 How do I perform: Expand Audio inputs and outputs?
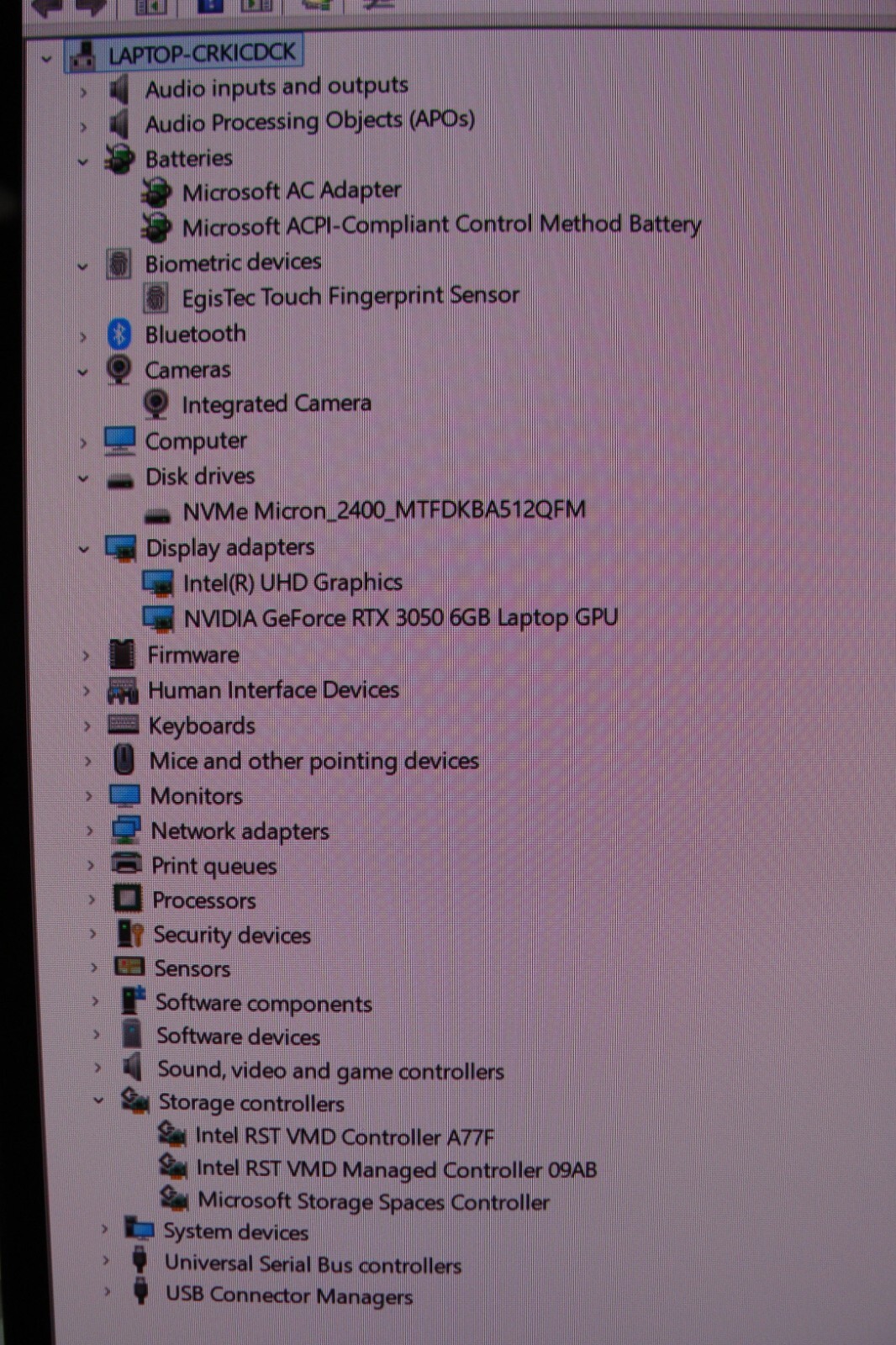click(83, 92)
